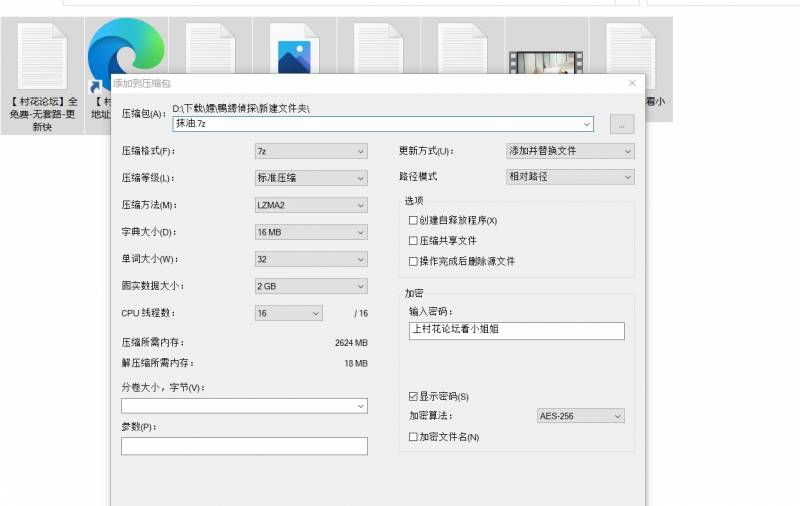The image size is (800, 506).
Task: Toggle 操作完成后删除源文件 checkbox
Action: click(413, 261)
